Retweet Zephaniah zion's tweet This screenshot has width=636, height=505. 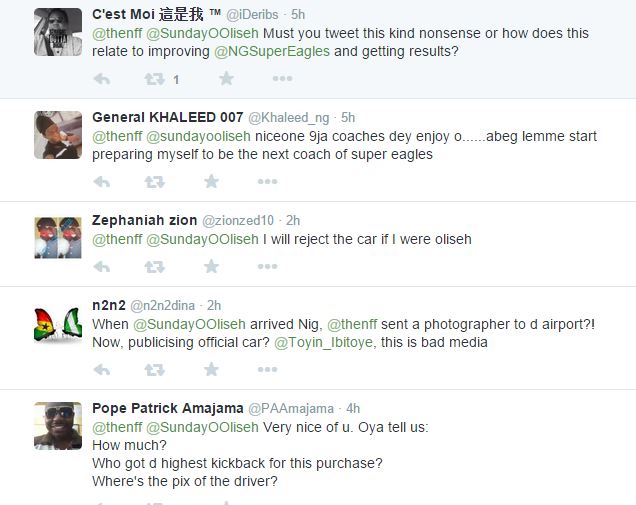coord(154,267)
